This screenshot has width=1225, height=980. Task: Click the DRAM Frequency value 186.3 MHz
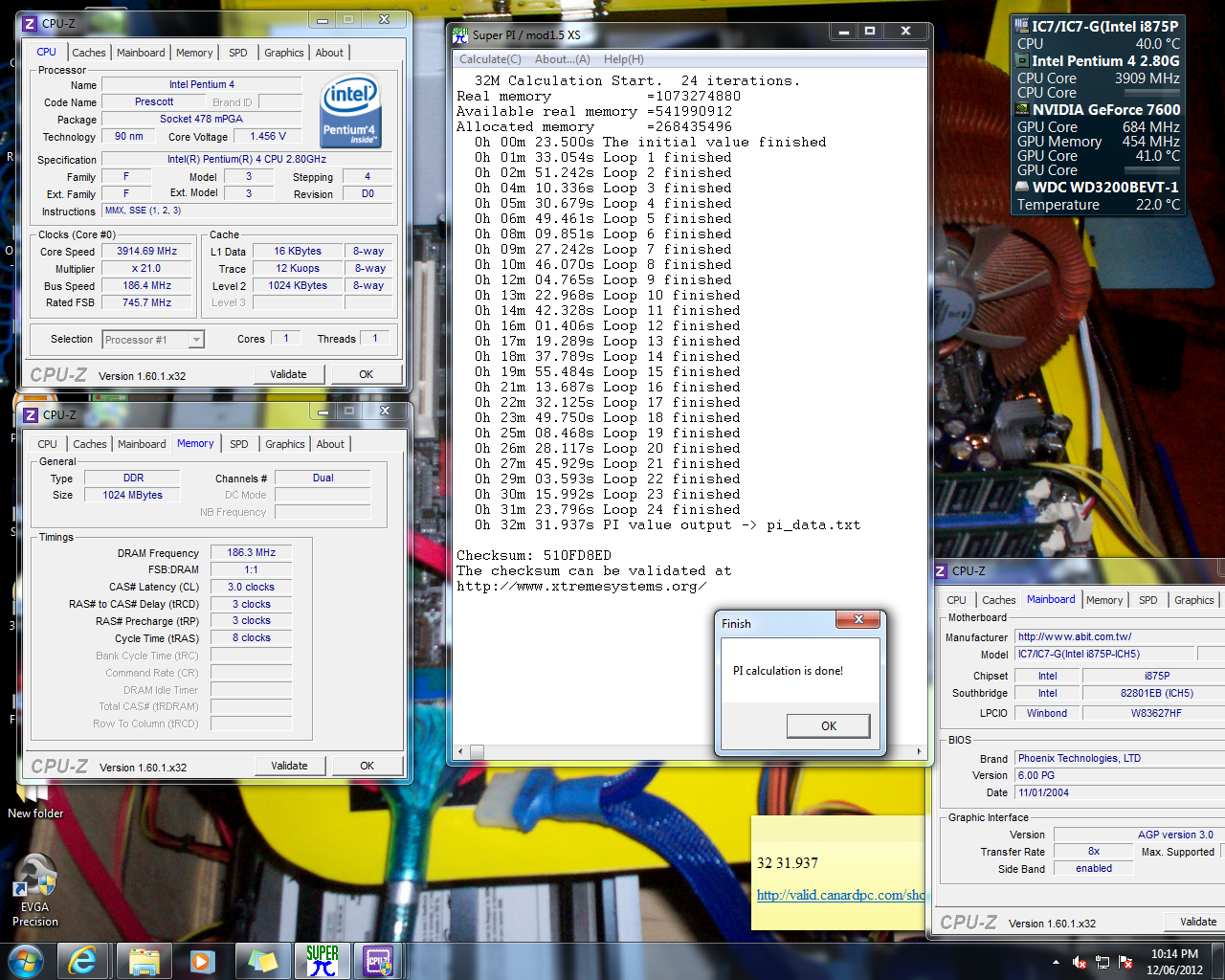[x=251, y=552]
